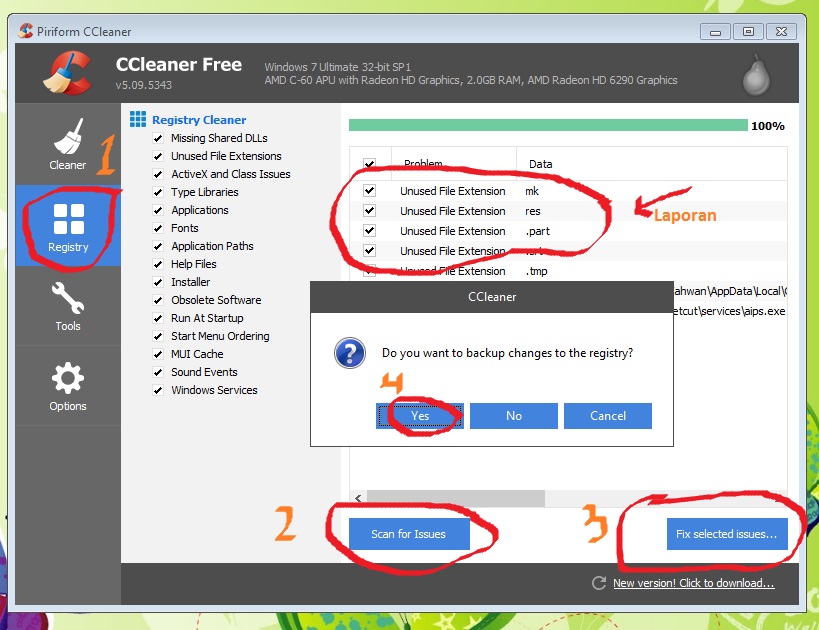819x630 pixels.
Task: Open the Options gear icon
Action: pos(68,378)
